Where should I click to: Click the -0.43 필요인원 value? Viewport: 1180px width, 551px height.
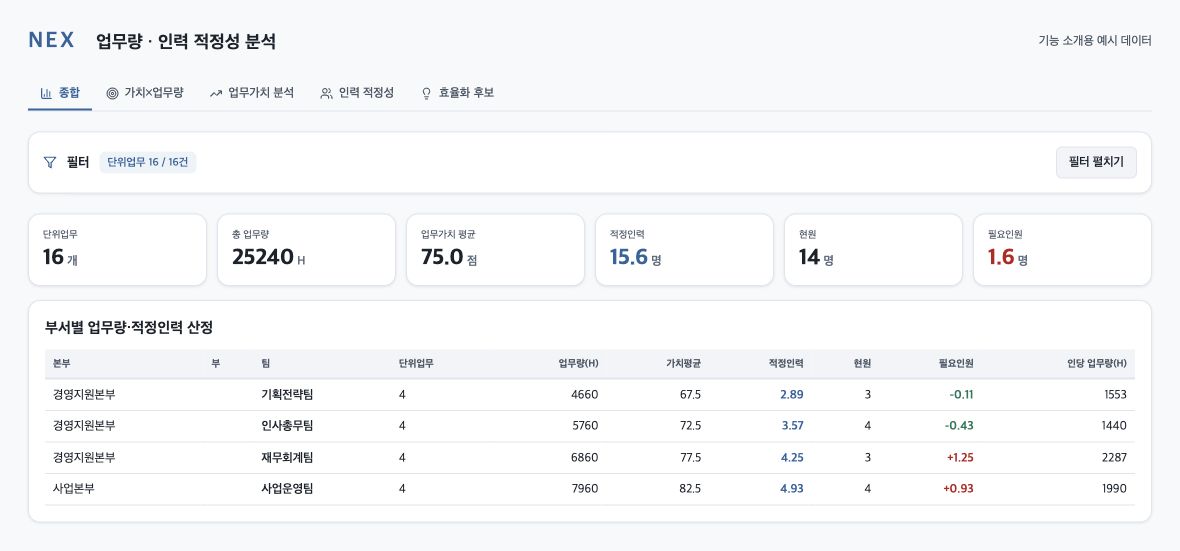[x=959, y=426]
